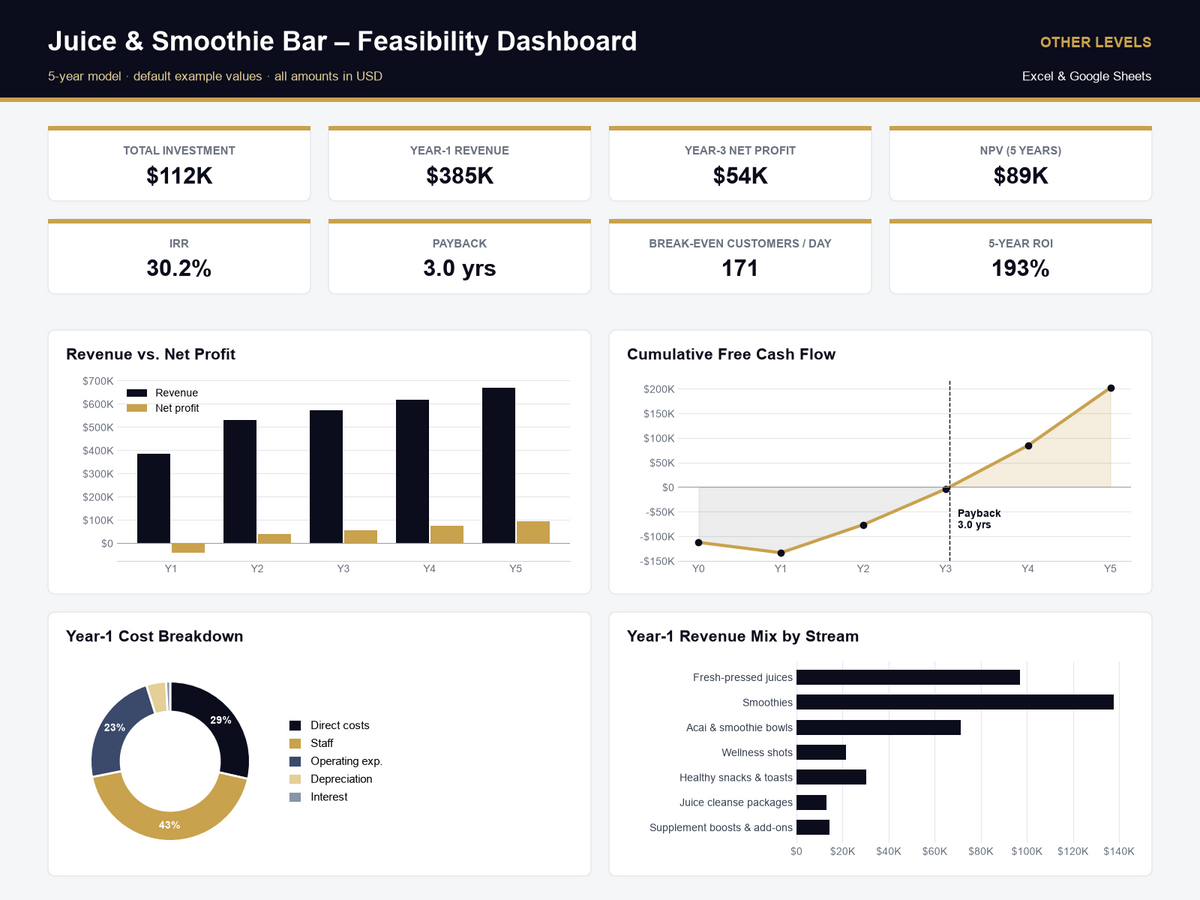Click the Direct costs legend swatch

(x=295, y=725)
